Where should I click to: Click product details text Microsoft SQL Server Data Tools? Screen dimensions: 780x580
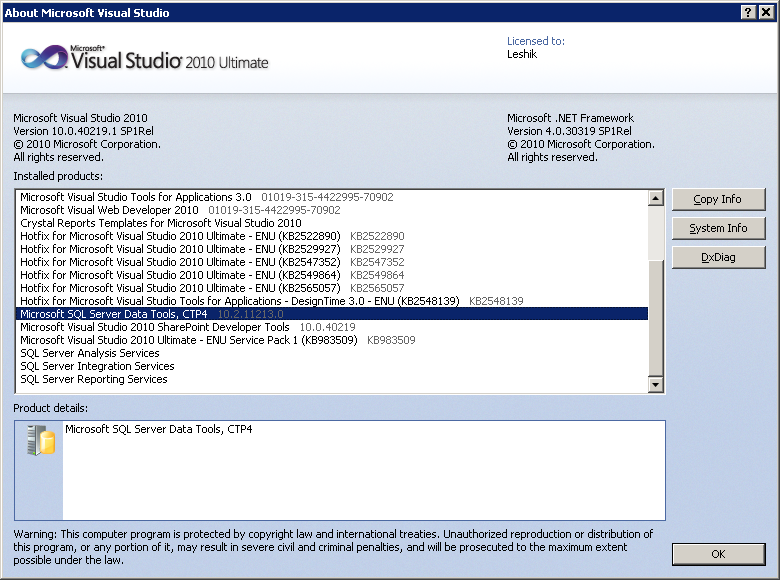159,429
